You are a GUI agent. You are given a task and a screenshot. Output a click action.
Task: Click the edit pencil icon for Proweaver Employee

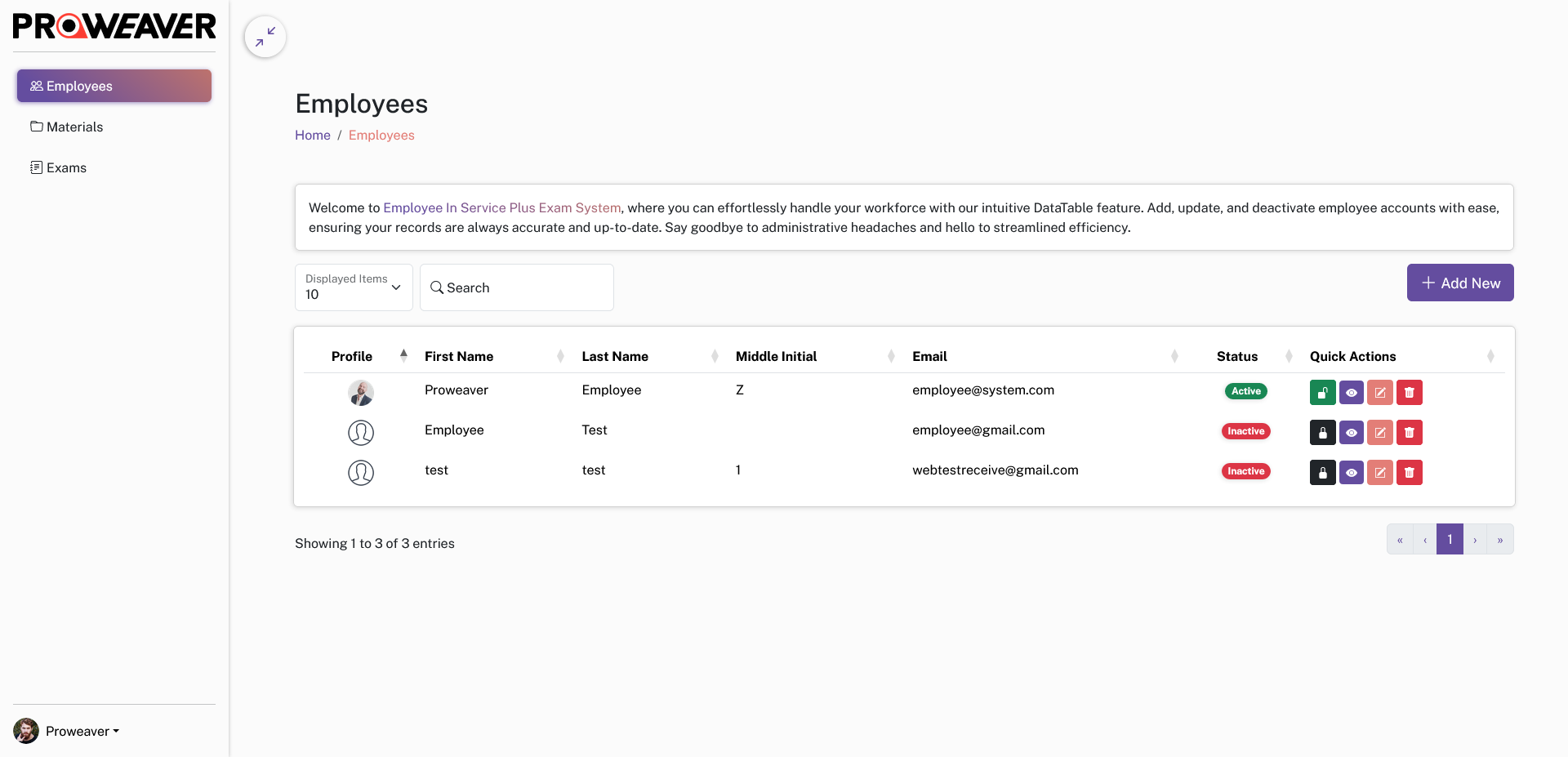[1380, 393]
